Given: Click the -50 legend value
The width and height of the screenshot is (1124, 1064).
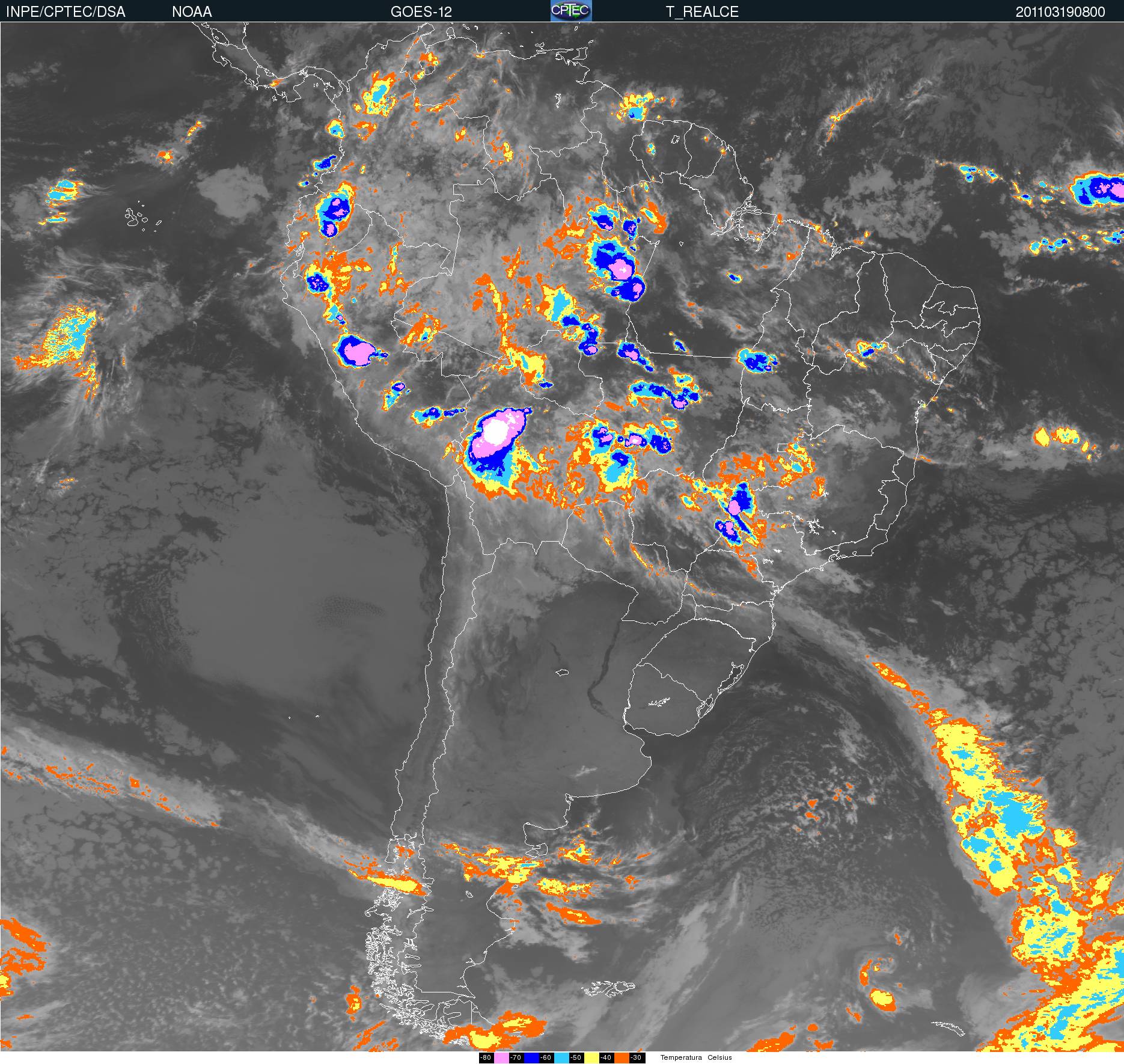Looking at the screenshot, I should (x=576, y=1057).
